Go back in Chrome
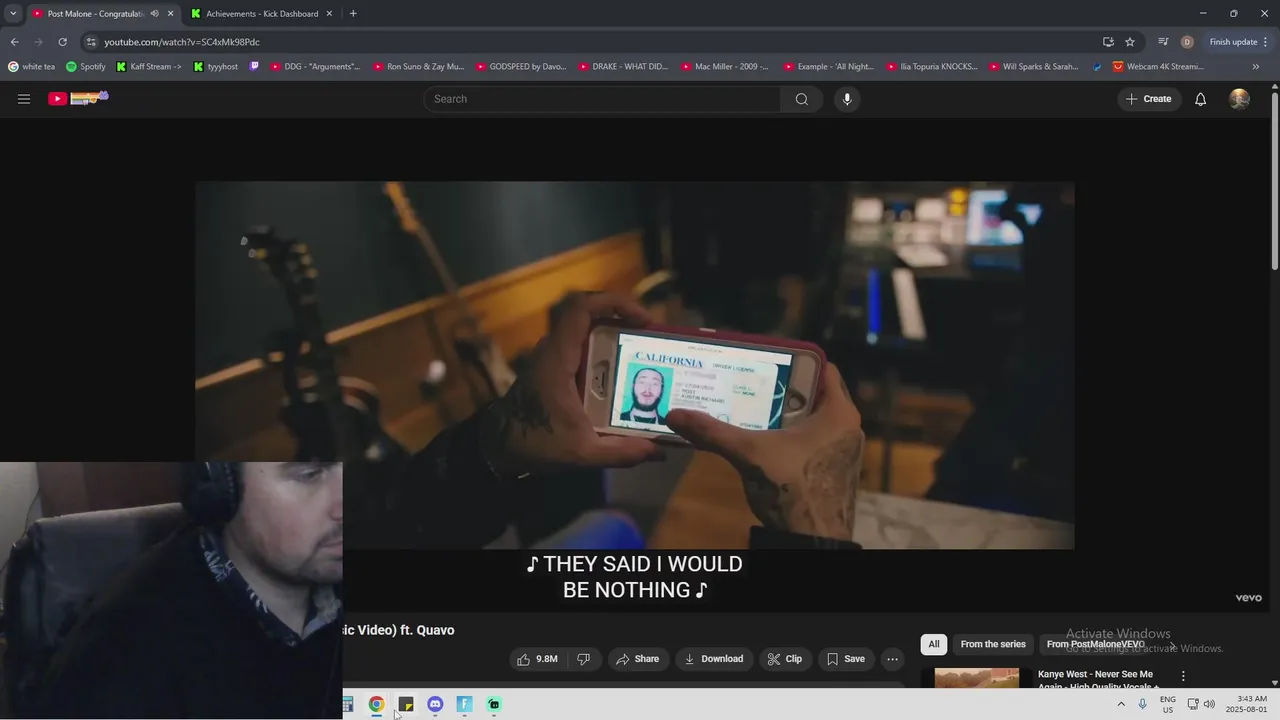The image size is (1280, 720). tap(14, 42)
